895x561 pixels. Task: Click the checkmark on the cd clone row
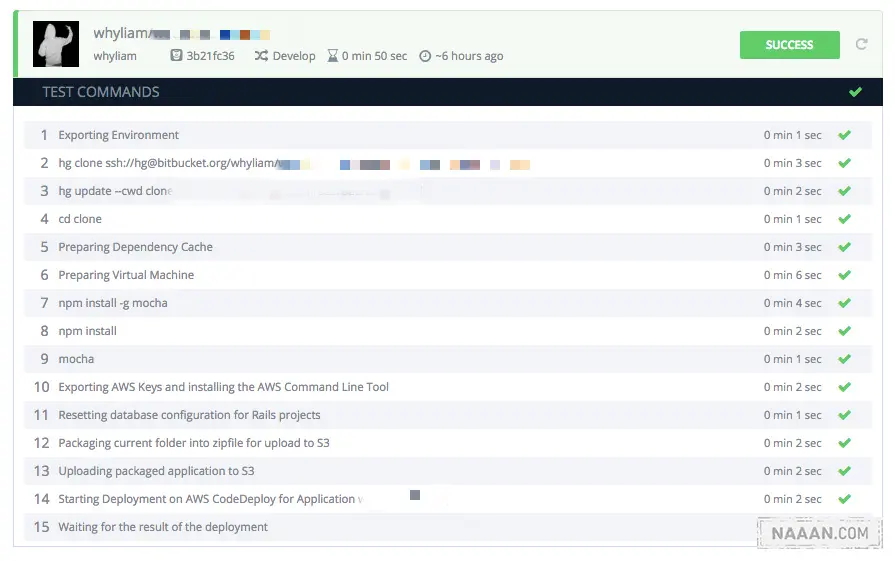[844, 219]
